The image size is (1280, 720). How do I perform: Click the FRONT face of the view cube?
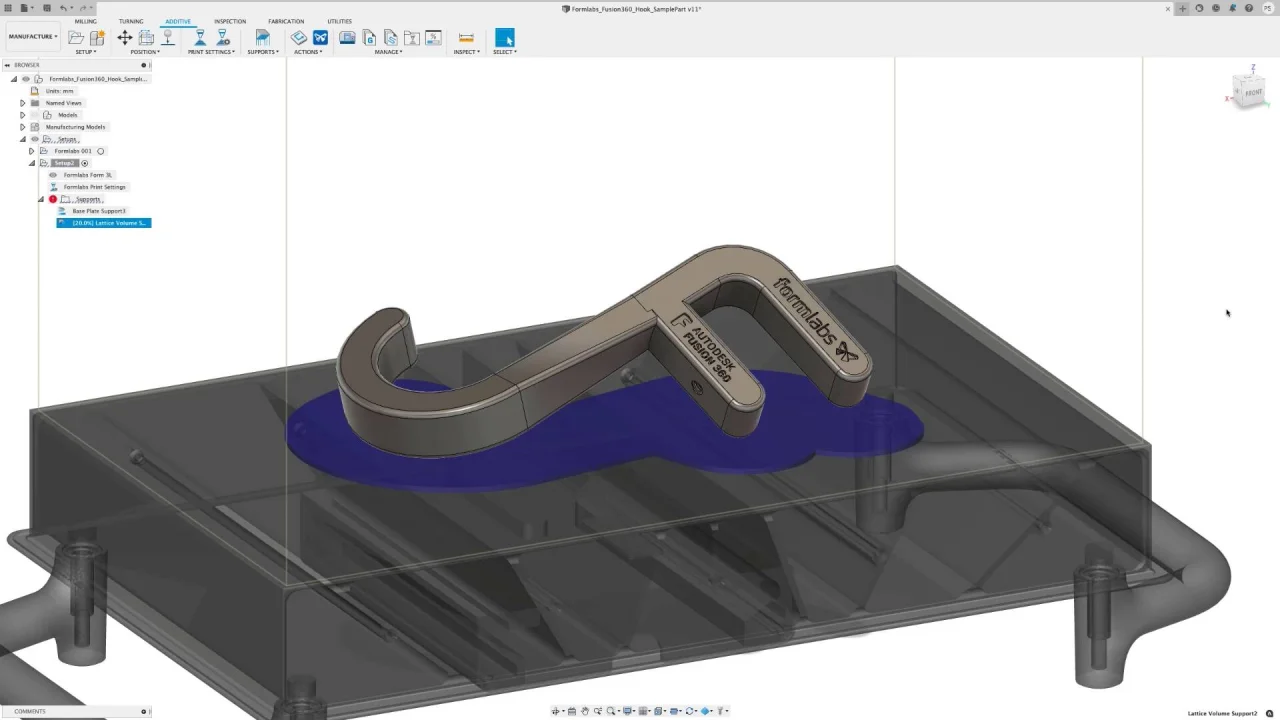[1252, 92]
